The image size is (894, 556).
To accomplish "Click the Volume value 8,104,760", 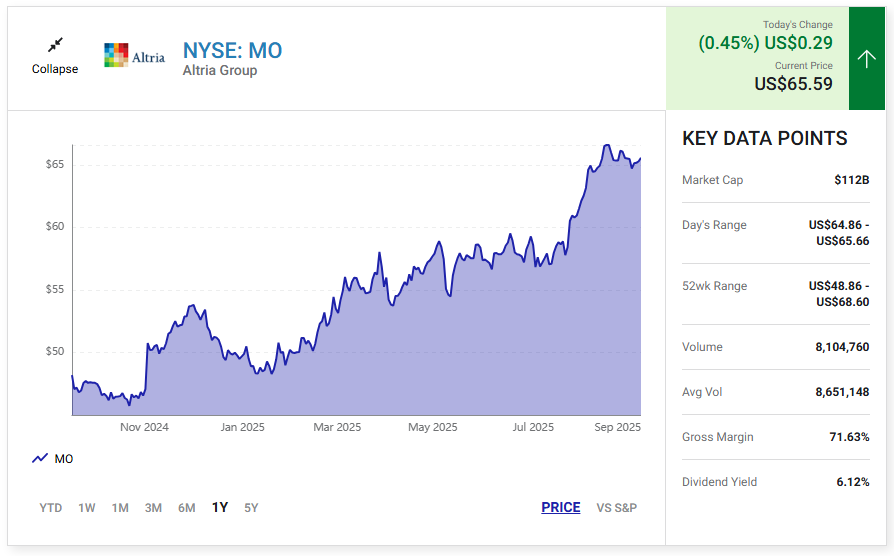I will 842,347.
